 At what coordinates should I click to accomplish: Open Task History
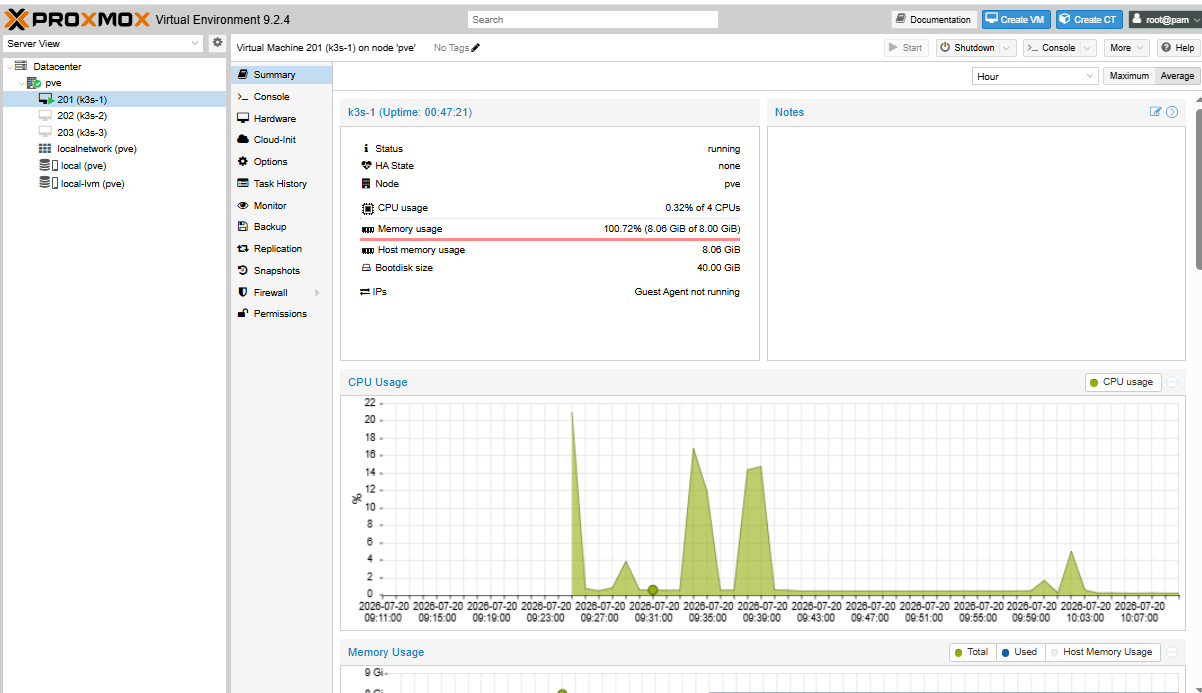[x=281, y=184]
